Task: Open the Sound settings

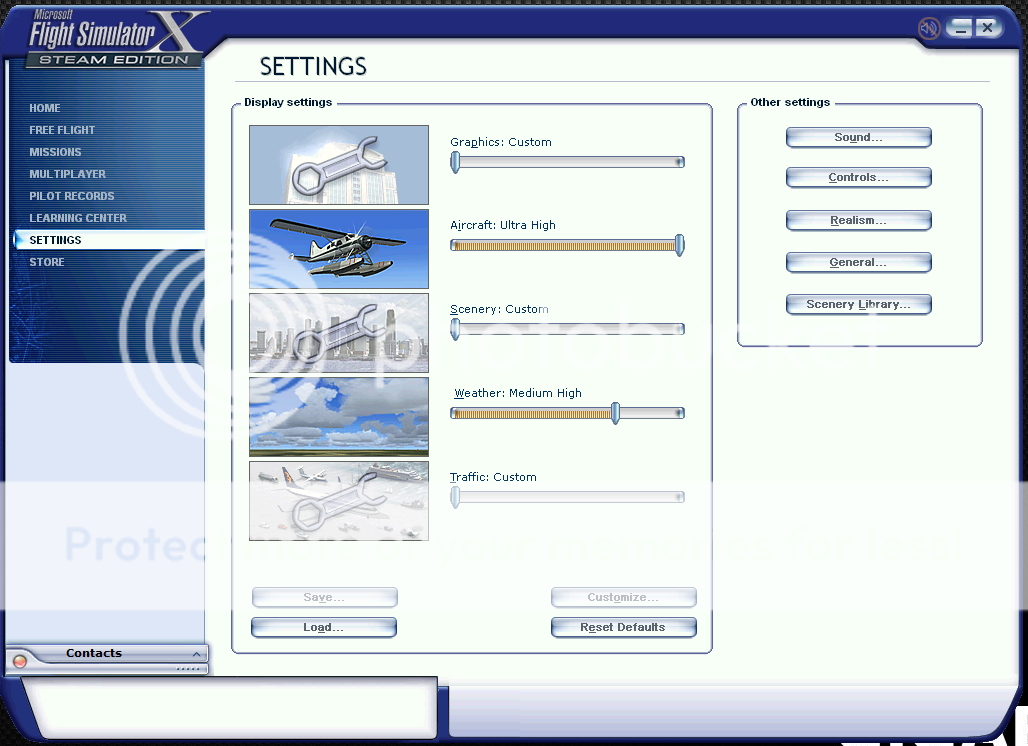Action: pos(858,137)
